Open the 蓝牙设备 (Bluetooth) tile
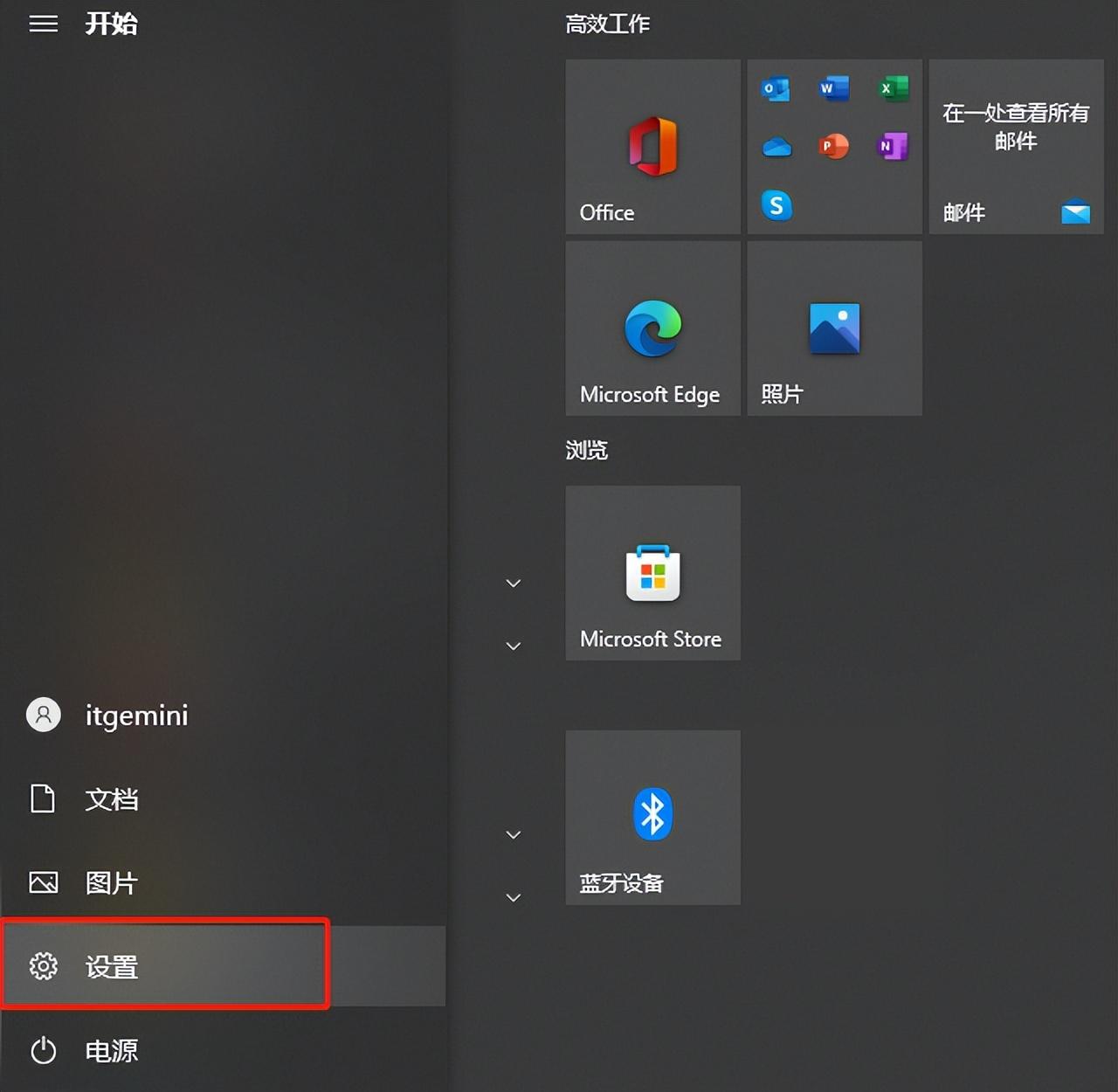1118x1092 pixels. point(652,817)
